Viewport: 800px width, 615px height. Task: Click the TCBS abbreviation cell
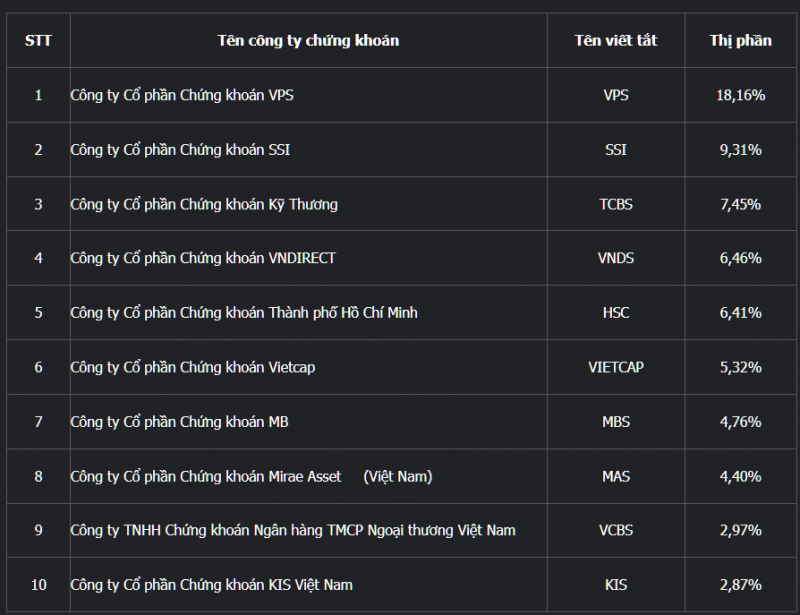click(x=616, y=204)
